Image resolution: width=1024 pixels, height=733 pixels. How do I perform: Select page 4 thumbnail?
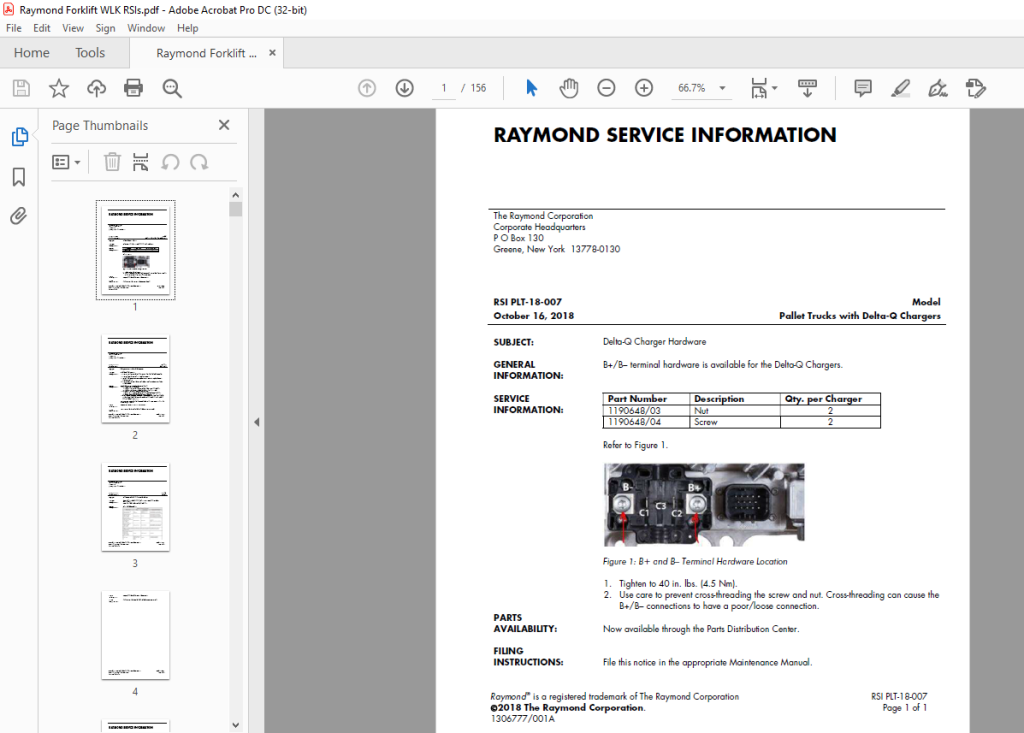coord(135,636)
